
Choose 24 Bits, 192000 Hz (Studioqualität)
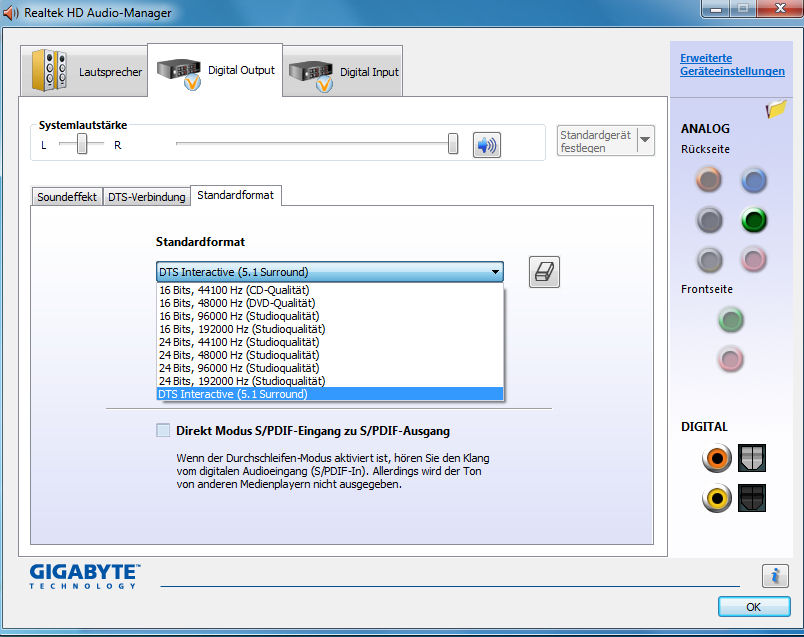330,381
